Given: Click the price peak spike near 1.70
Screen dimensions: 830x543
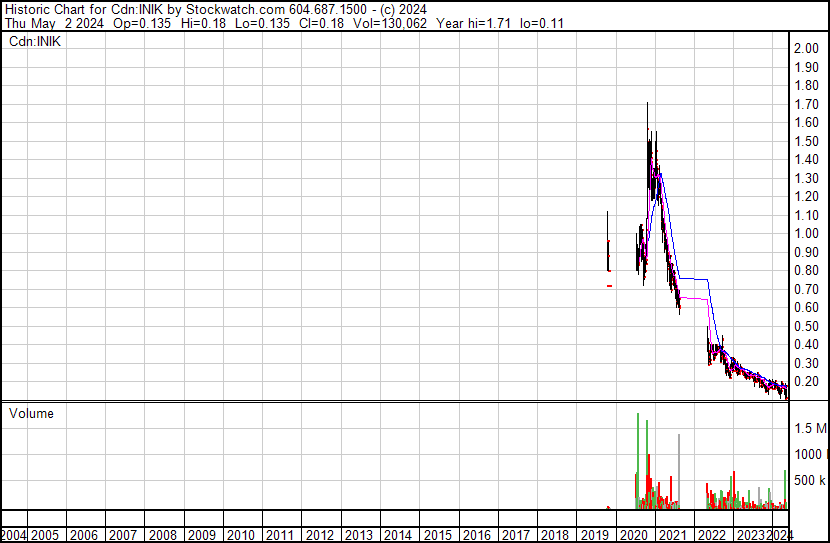Looking at the screenshot, I should pos(647,114).
